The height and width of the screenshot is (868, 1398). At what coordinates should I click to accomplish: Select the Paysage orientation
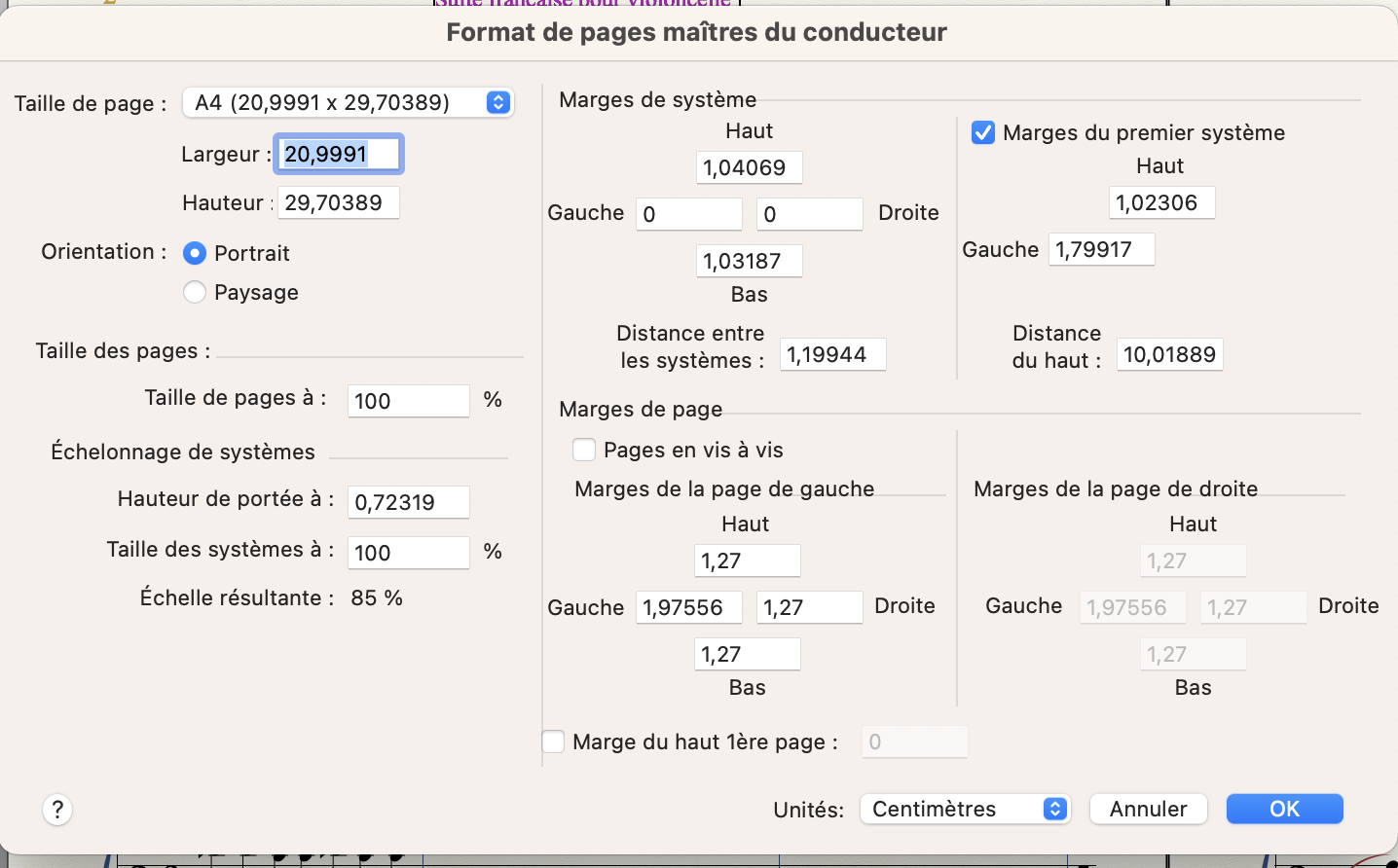coord(195,292)
